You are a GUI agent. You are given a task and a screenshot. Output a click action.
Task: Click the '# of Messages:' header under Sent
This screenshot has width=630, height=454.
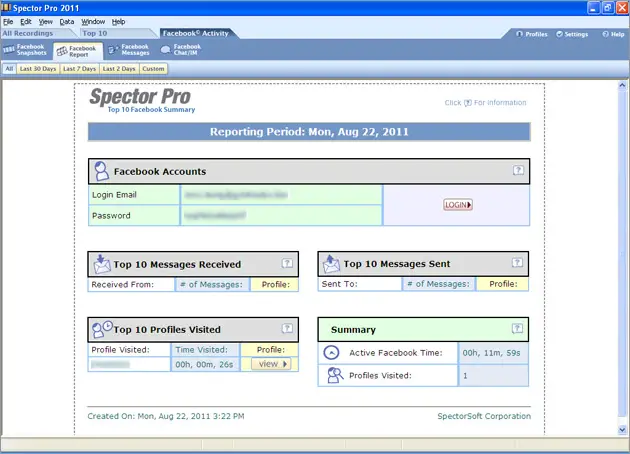tap(438, 284)
